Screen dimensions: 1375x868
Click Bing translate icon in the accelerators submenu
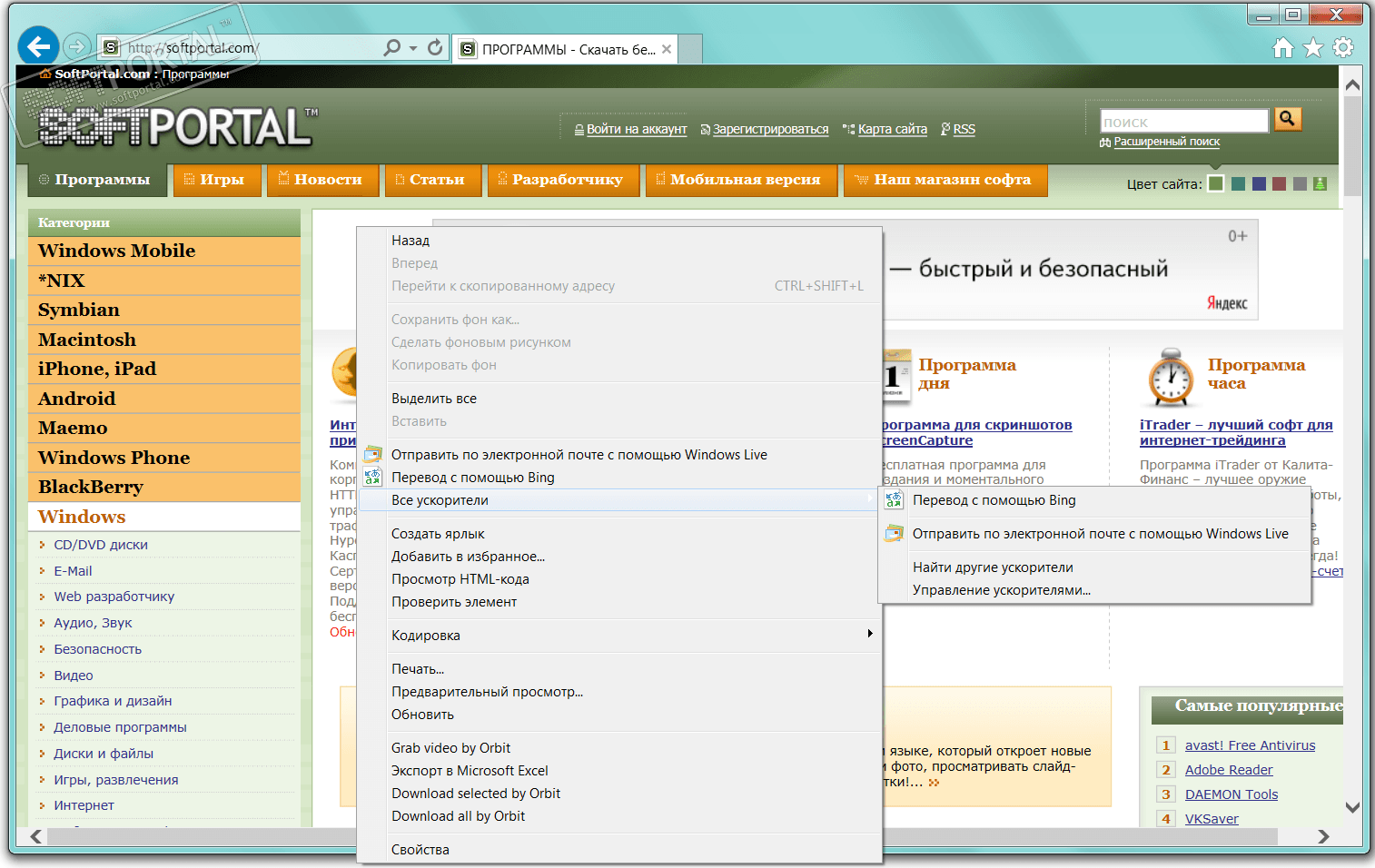(x=894, y=499)
